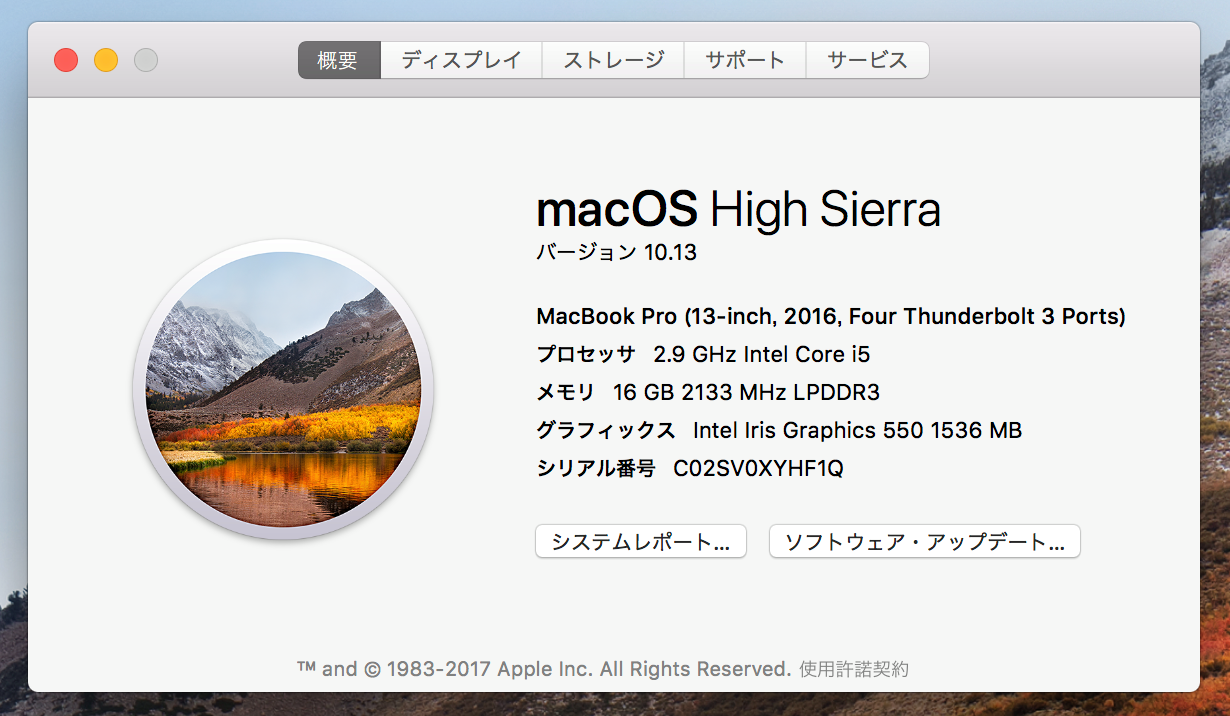Click the システムレポート... button
This screenshot has height=716, width=1230.
click(641, 542)
